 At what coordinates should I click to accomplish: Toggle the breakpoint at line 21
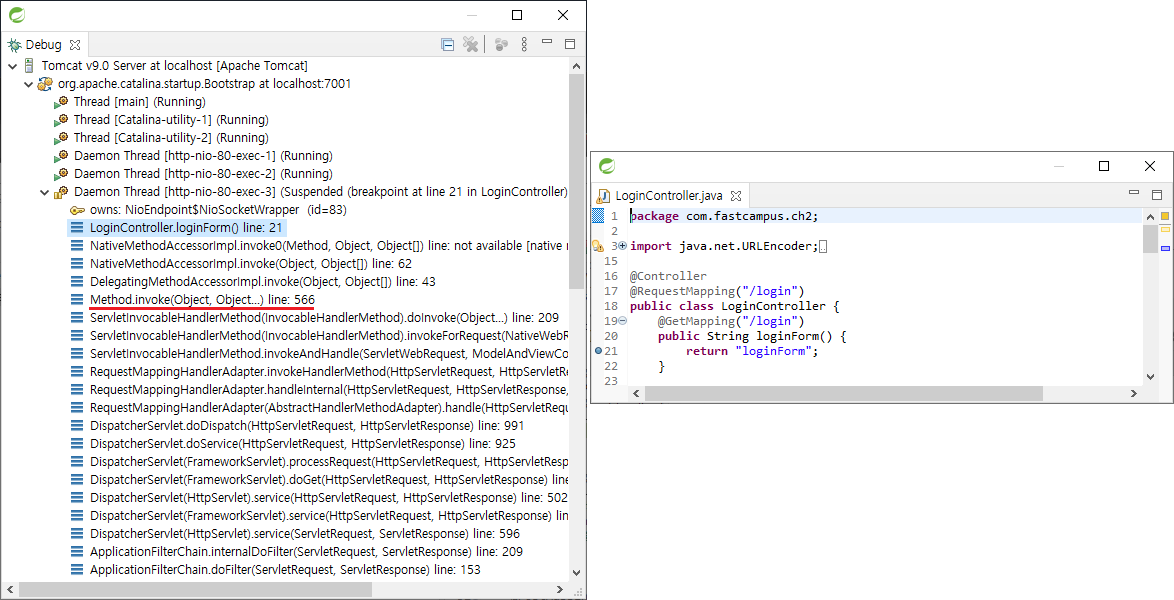pyautogui.click(x=598, y=351)
